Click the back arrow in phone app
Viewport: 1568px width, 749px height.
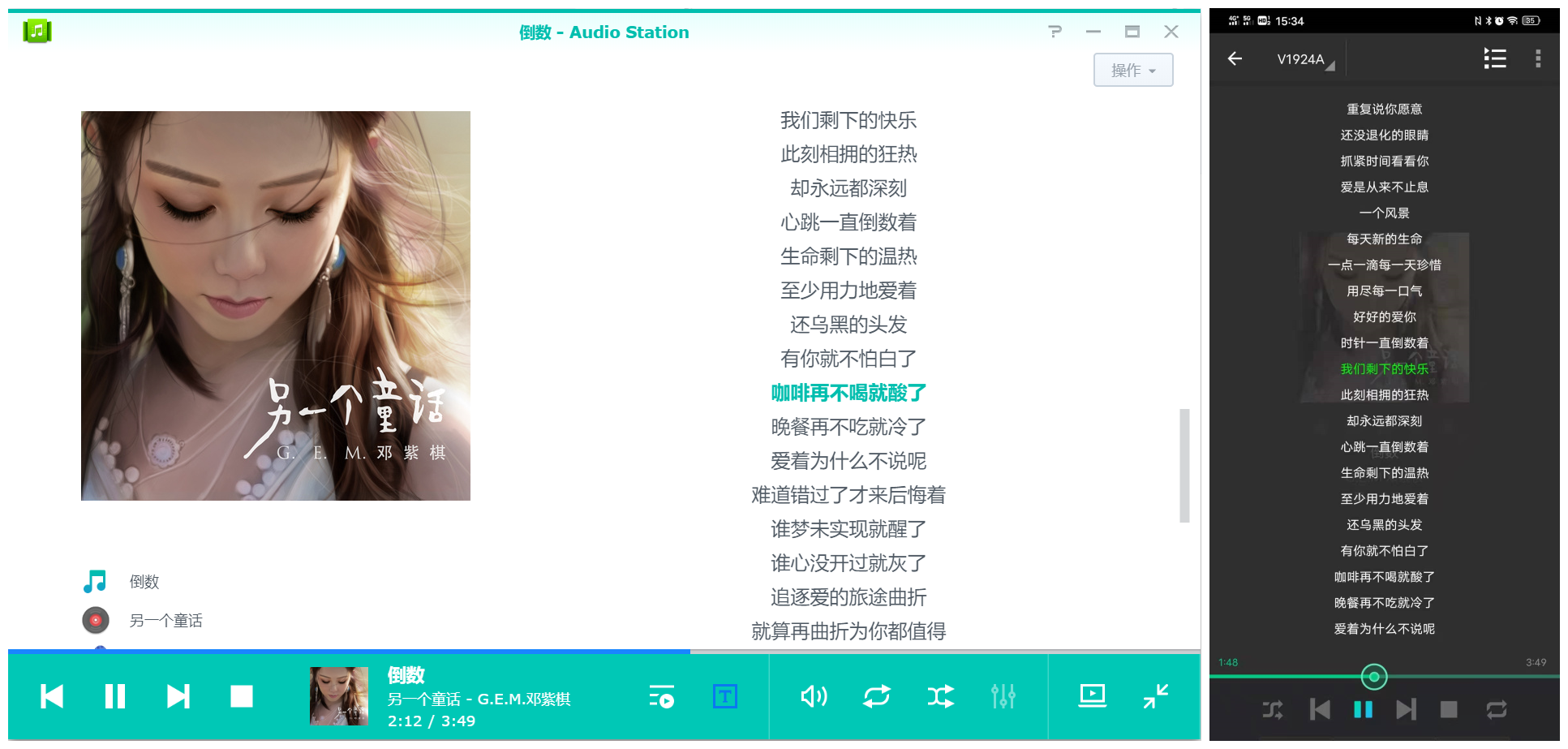click(x=1235, y=58)
